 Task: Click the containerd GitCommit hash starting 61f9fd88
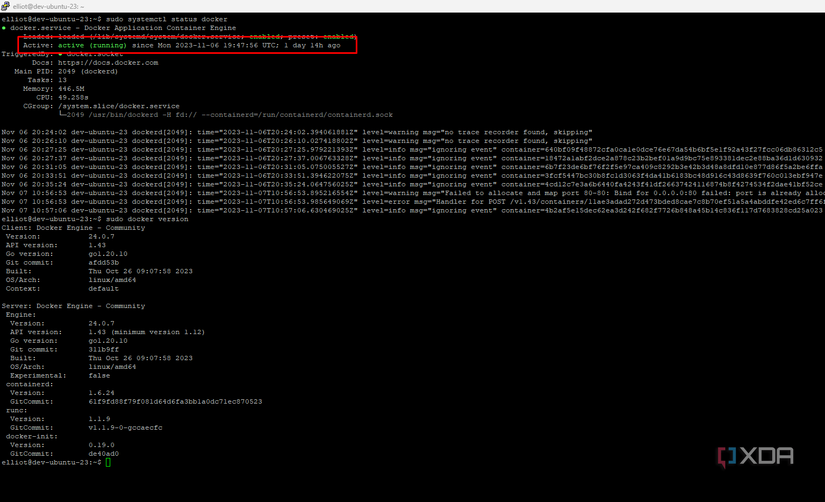click(x=175, y=401)
